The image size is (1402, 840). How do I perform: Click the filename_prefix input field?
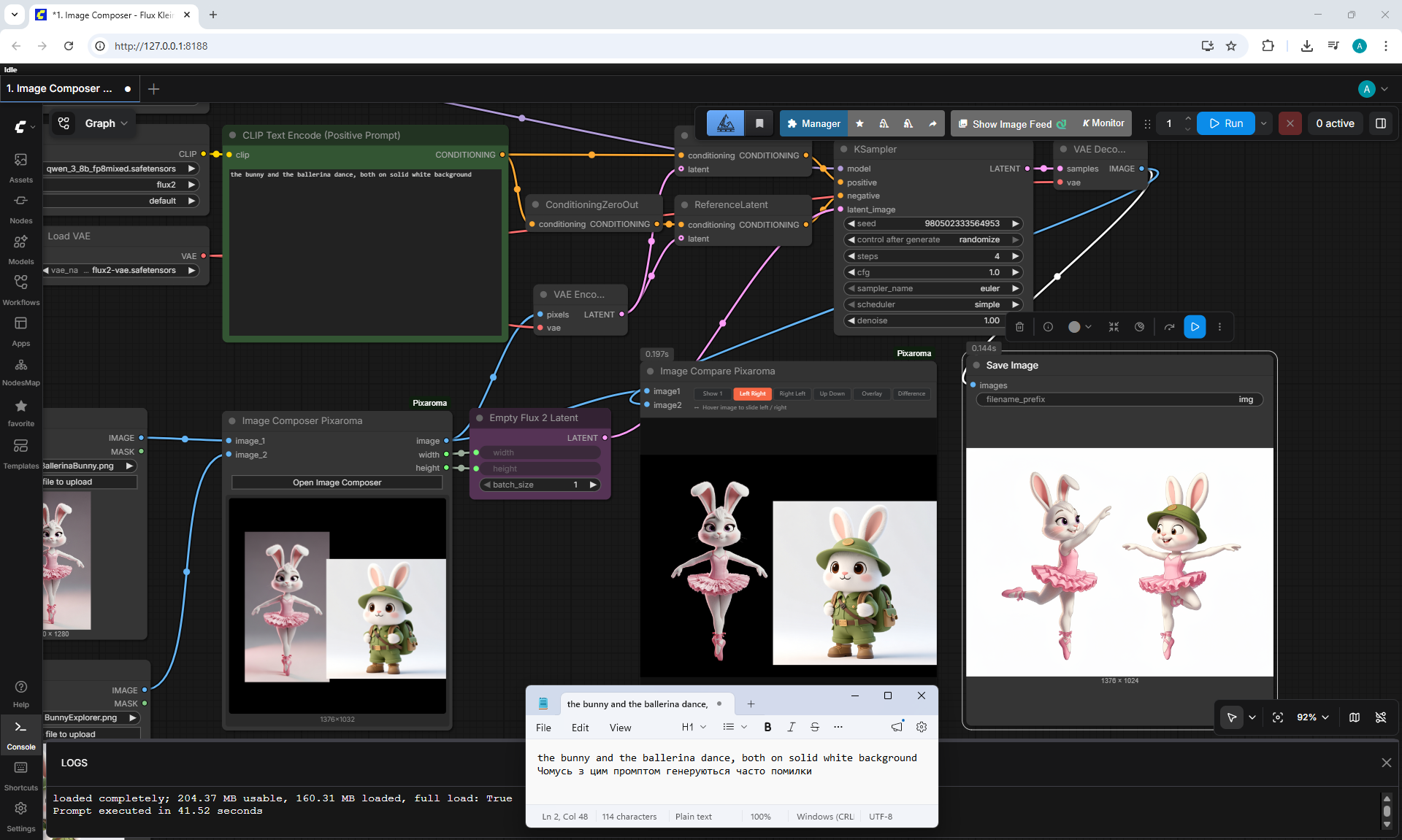tap(1119, 399)
